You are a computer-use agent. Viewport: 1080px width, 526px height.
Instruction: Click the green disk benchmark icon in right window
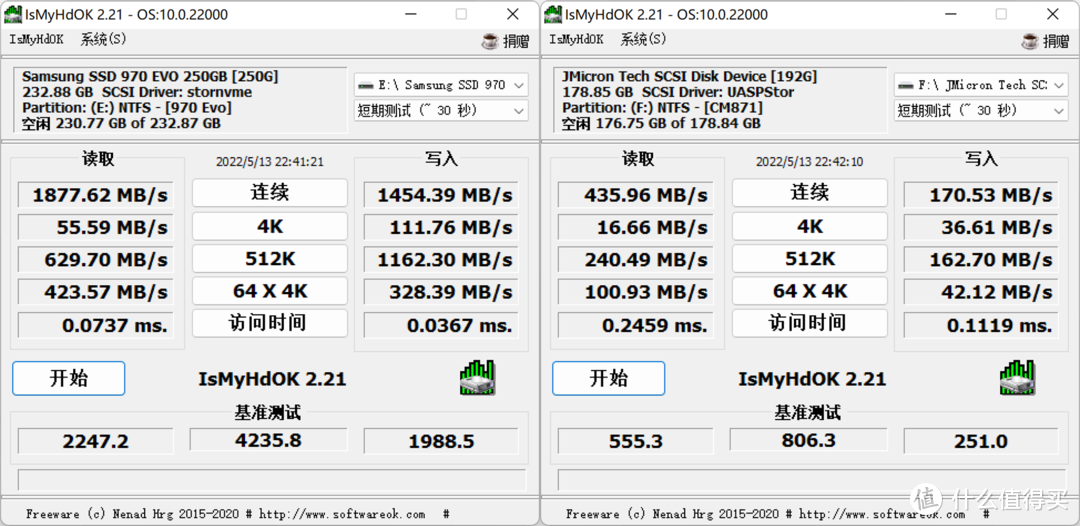1017,377
